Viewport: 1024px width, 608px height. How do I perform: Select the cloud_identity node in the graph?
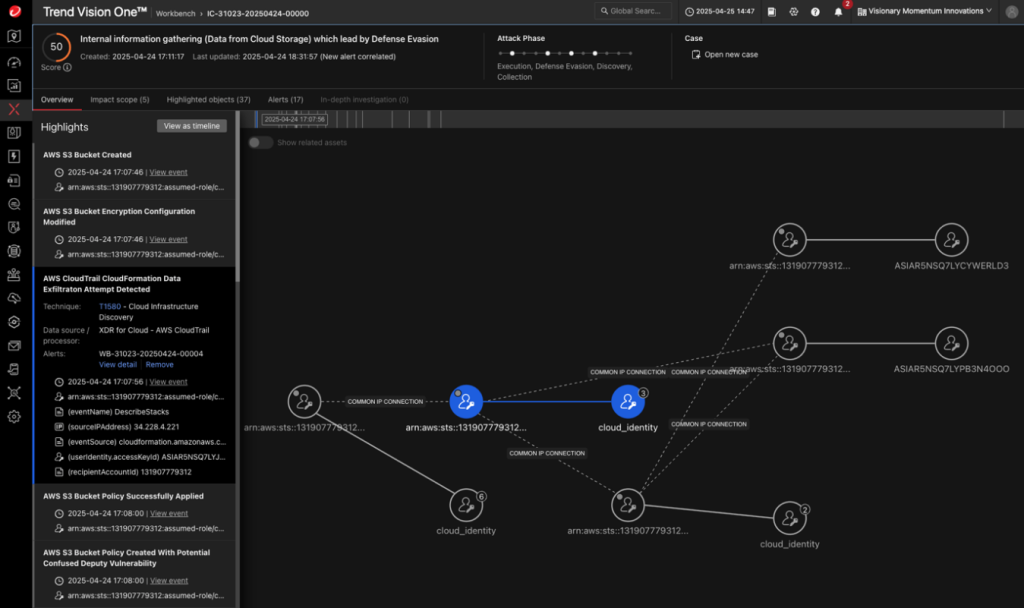(629, 403)
